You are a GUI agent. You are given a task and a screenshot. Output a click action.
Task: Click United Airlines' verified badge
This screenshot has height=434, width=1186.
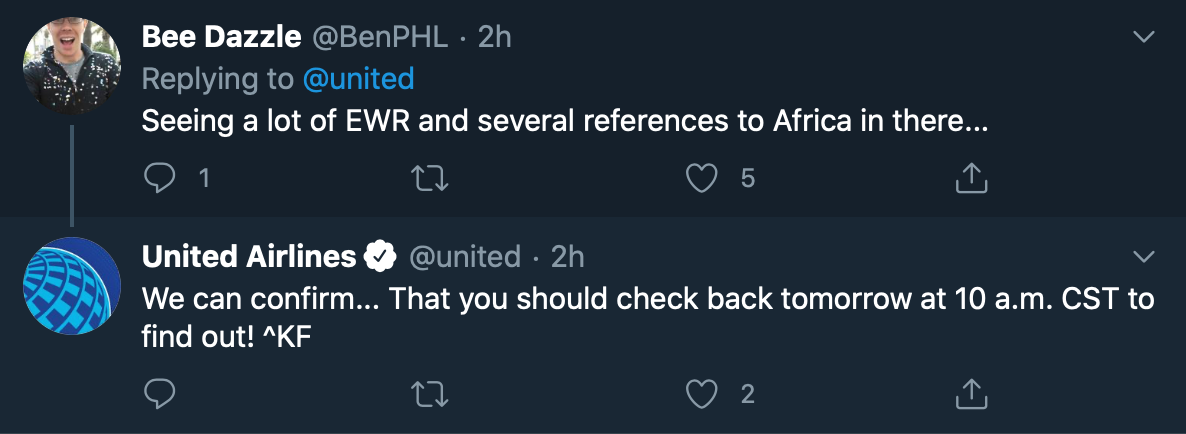pyautogui.click(x=380, y=257)
